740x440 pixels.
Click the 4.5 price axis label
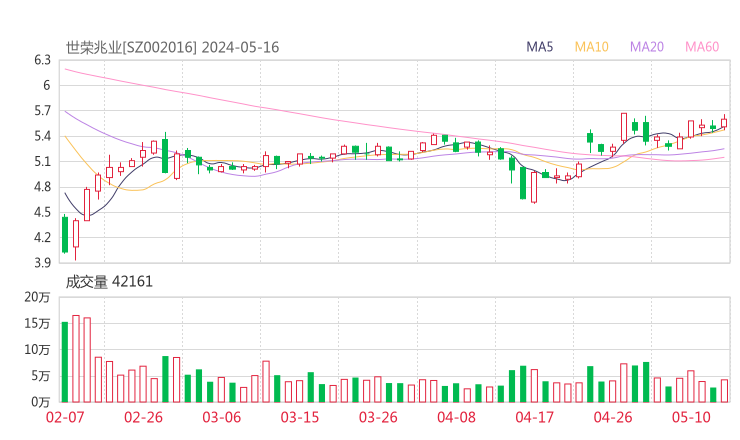tap(42, 212)
